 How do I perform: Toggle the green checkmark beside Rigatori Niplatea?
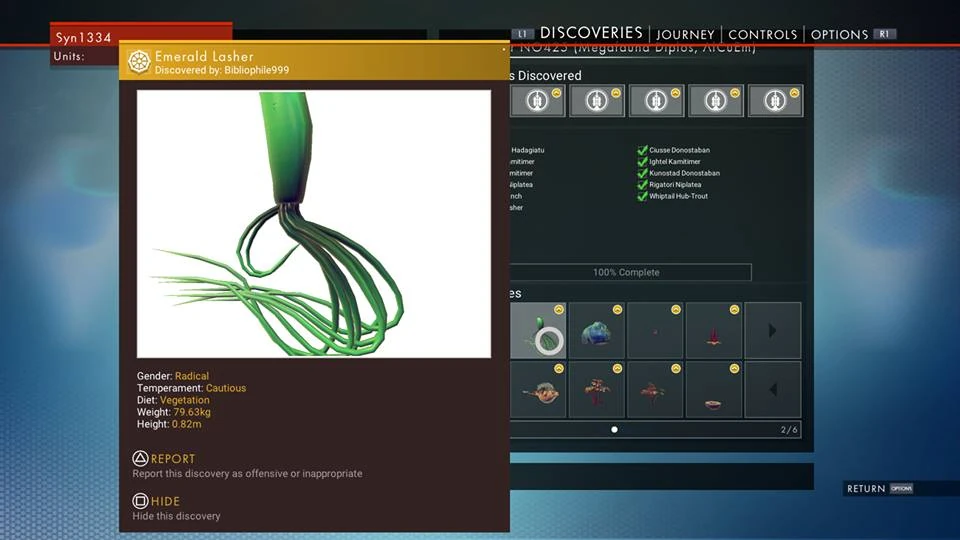tap(642, 185)
